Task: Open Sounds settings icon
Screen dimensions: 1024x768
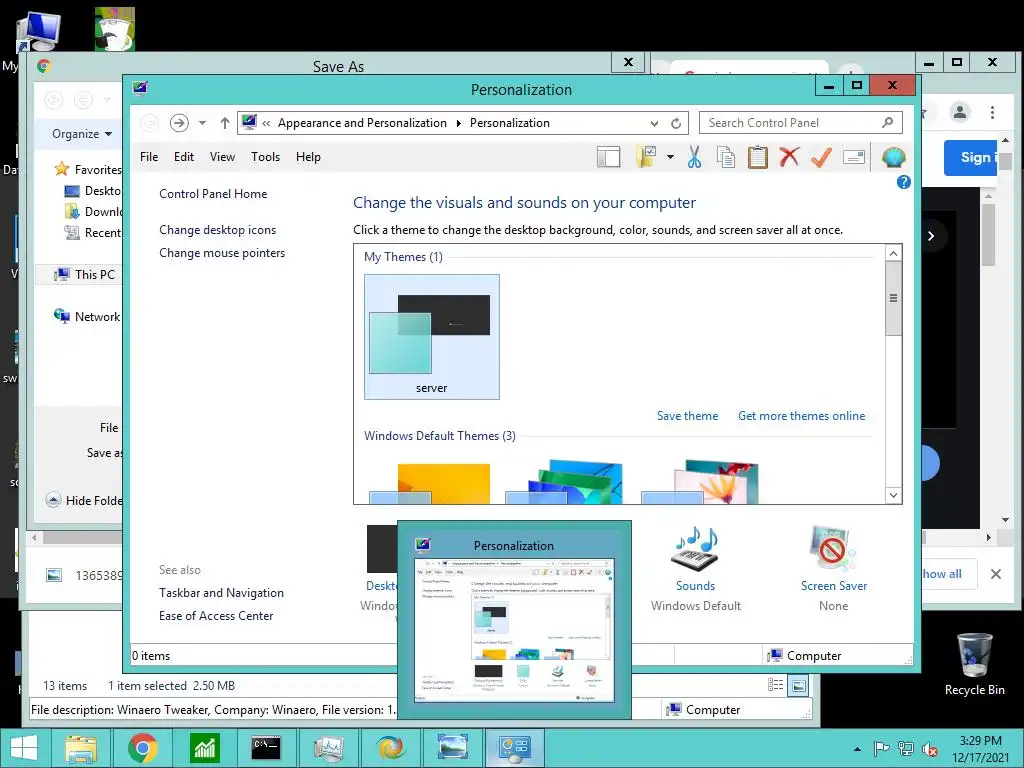Action: pos(695,549)
